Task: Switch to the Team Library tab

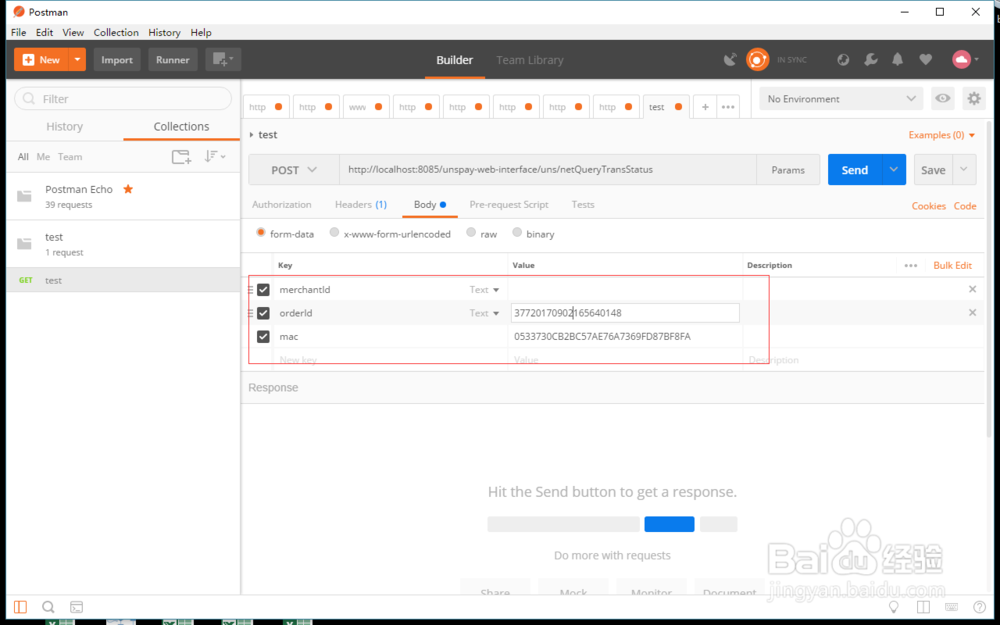Action: coord(530,60)
